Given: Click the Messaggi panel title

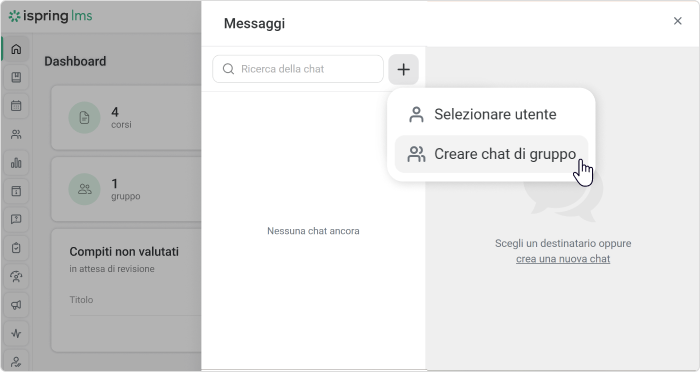Looking at the screenshot, I should (x=254, y=23).
